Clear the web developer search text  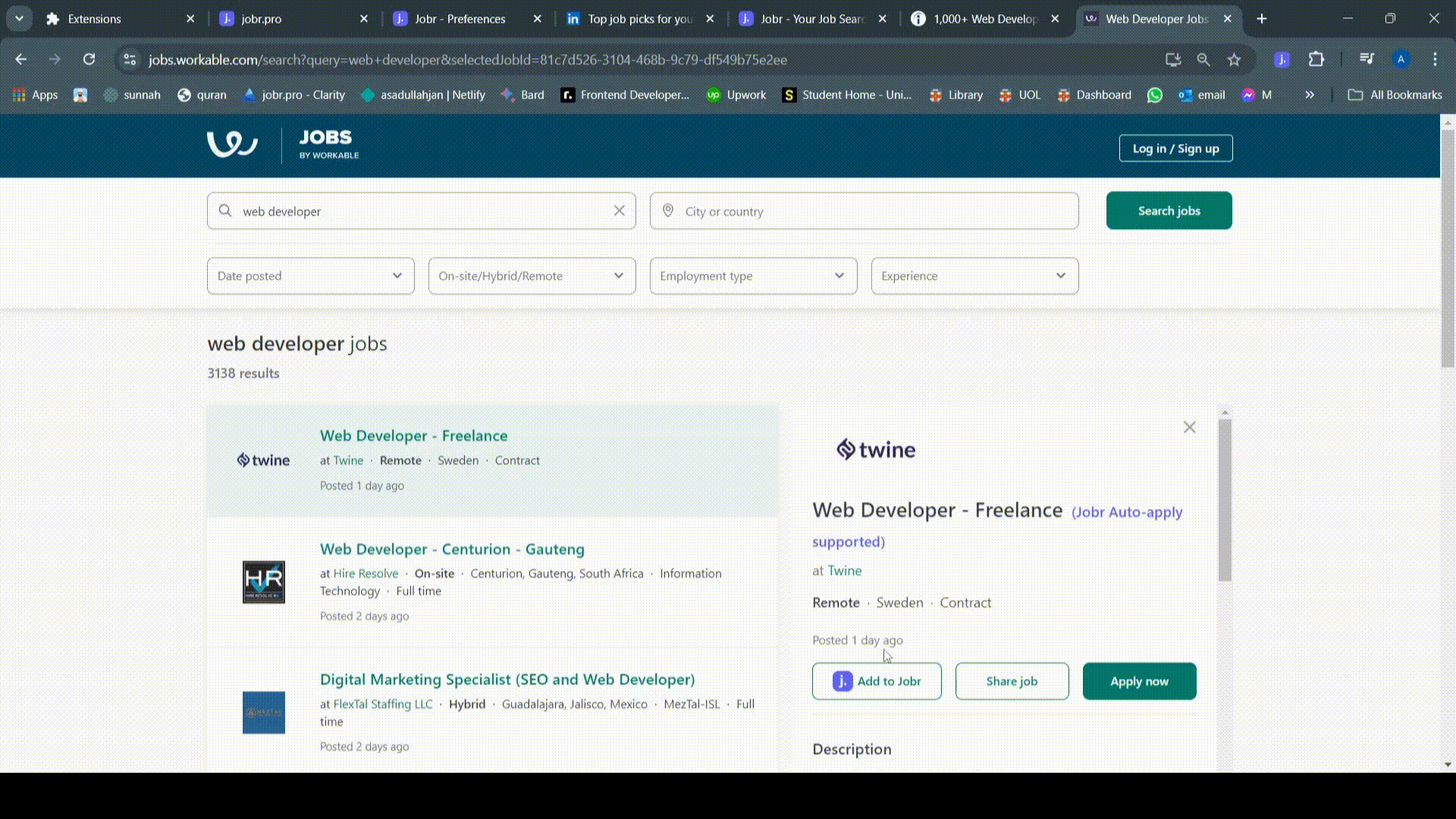pyautogui.click(x=620, y=211)
